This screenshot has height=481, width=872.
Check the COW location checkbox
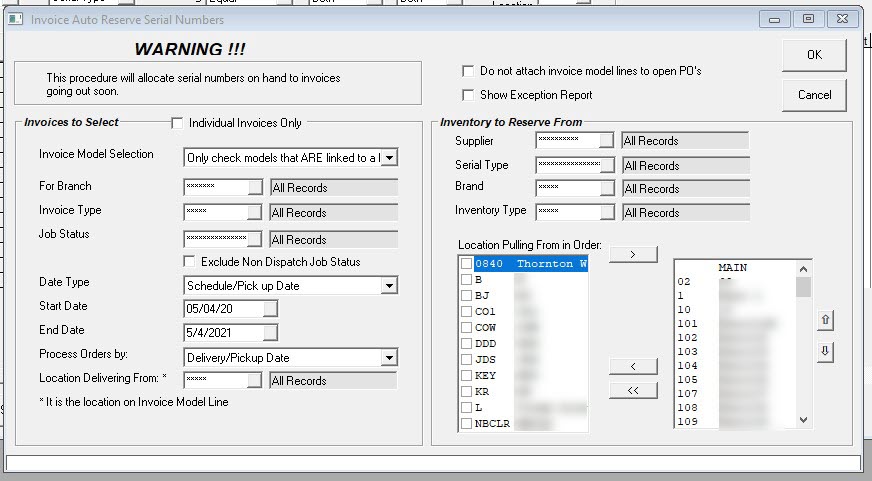(467, 328)
